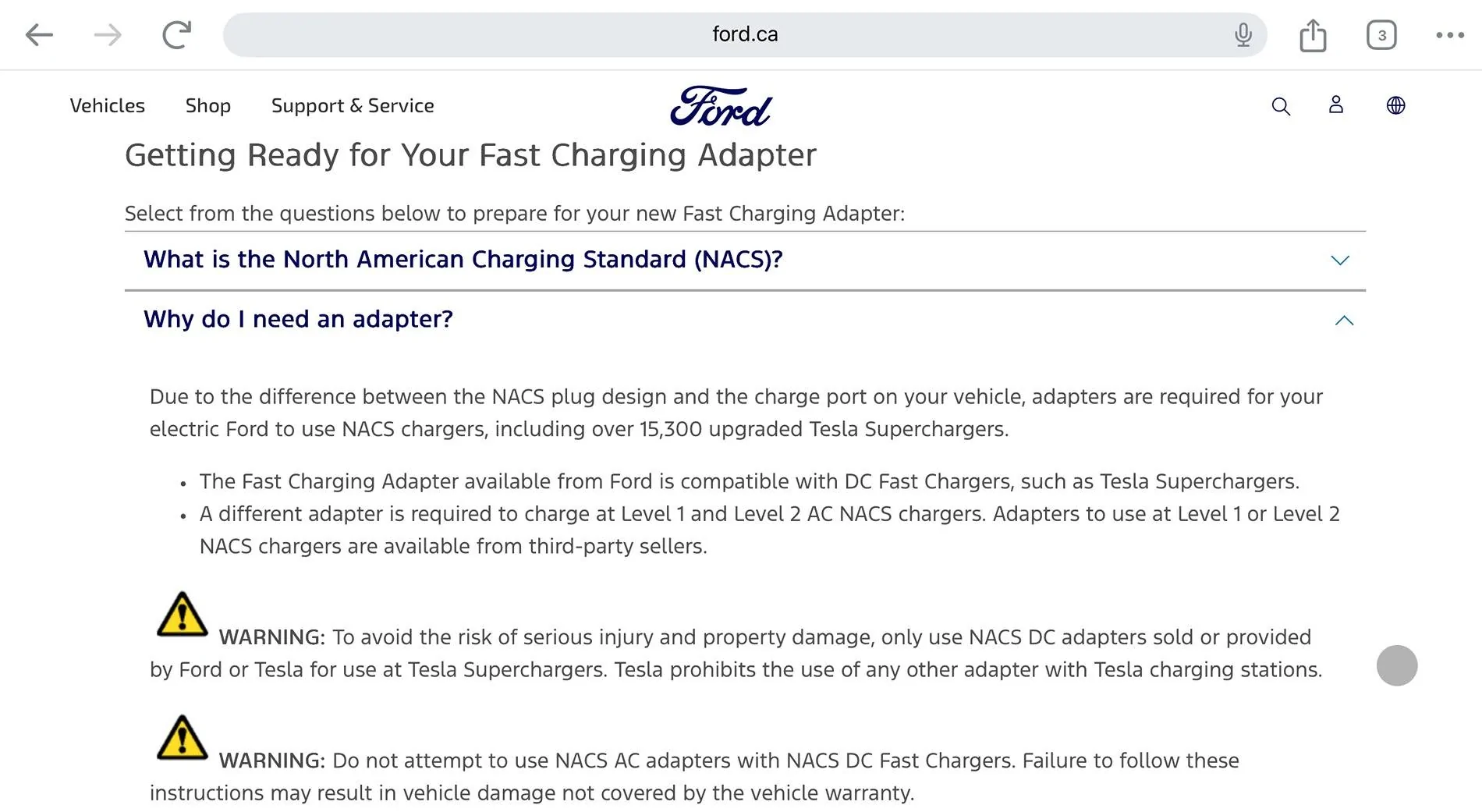Click the browser forward arrow
The image size is (1482, 812).
(x=108, y=34)
